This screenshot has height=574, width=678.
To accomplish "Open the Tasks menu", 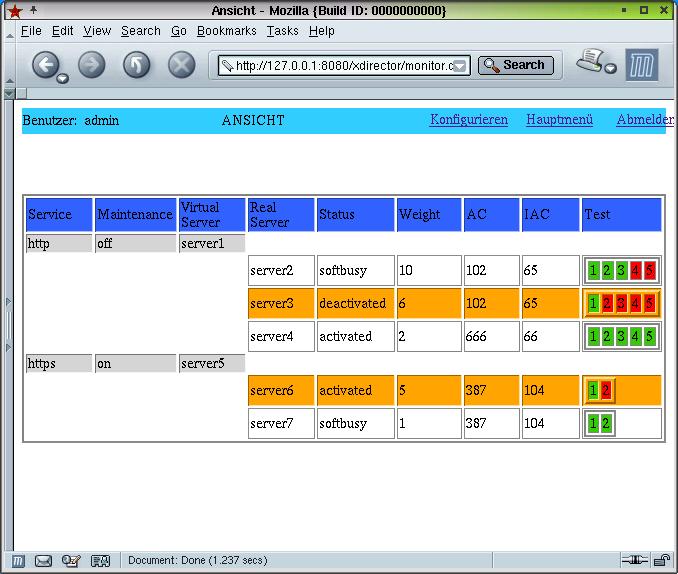I will [282, 31].
